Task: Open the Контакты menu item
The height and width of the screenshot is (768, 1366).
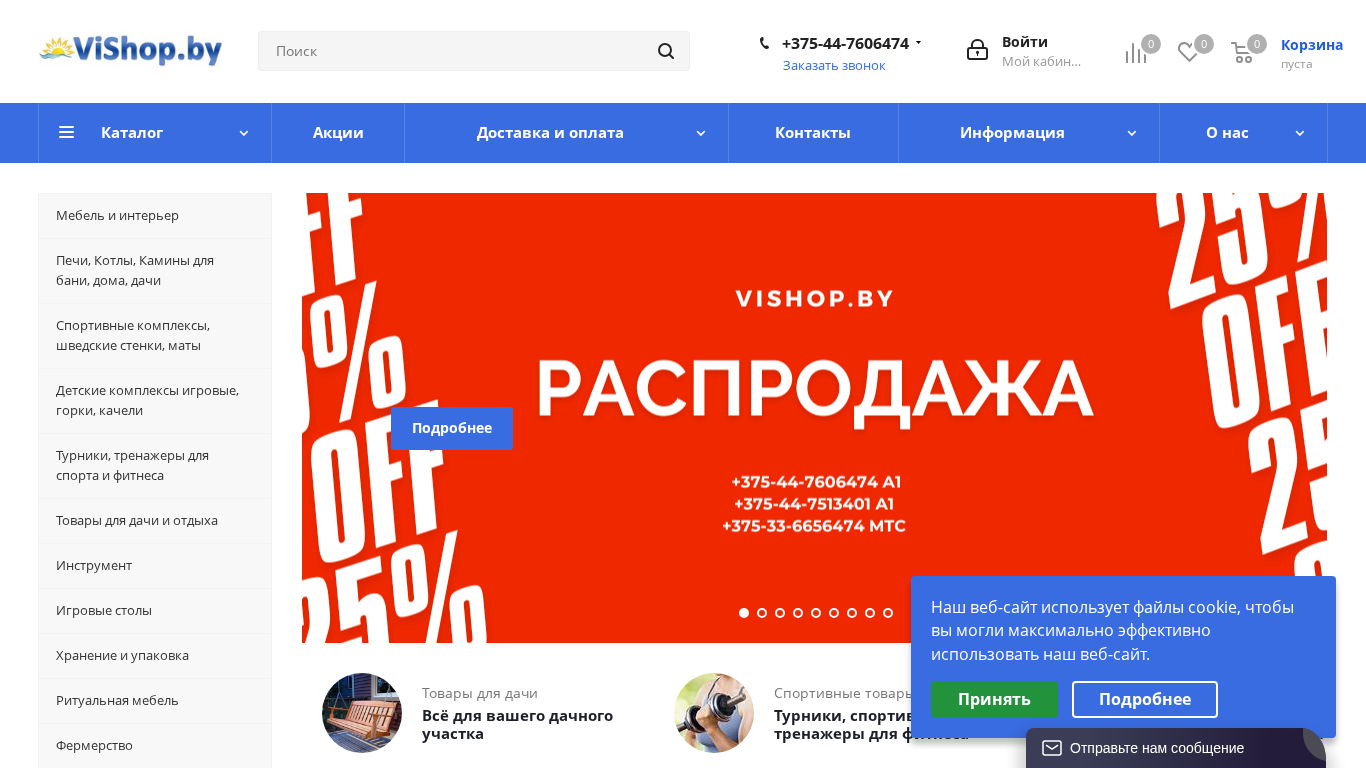Action: pos(813,133)
